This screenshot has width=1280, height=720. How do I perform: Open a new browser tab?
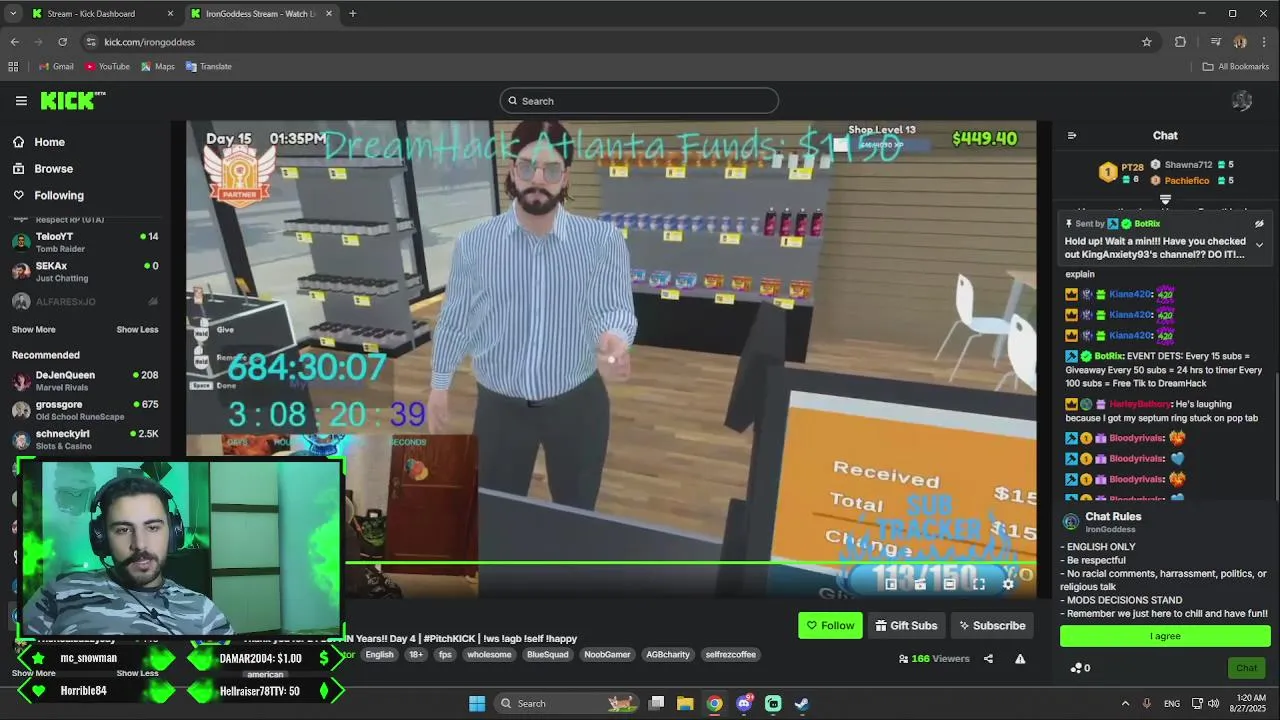coord(352,14)
